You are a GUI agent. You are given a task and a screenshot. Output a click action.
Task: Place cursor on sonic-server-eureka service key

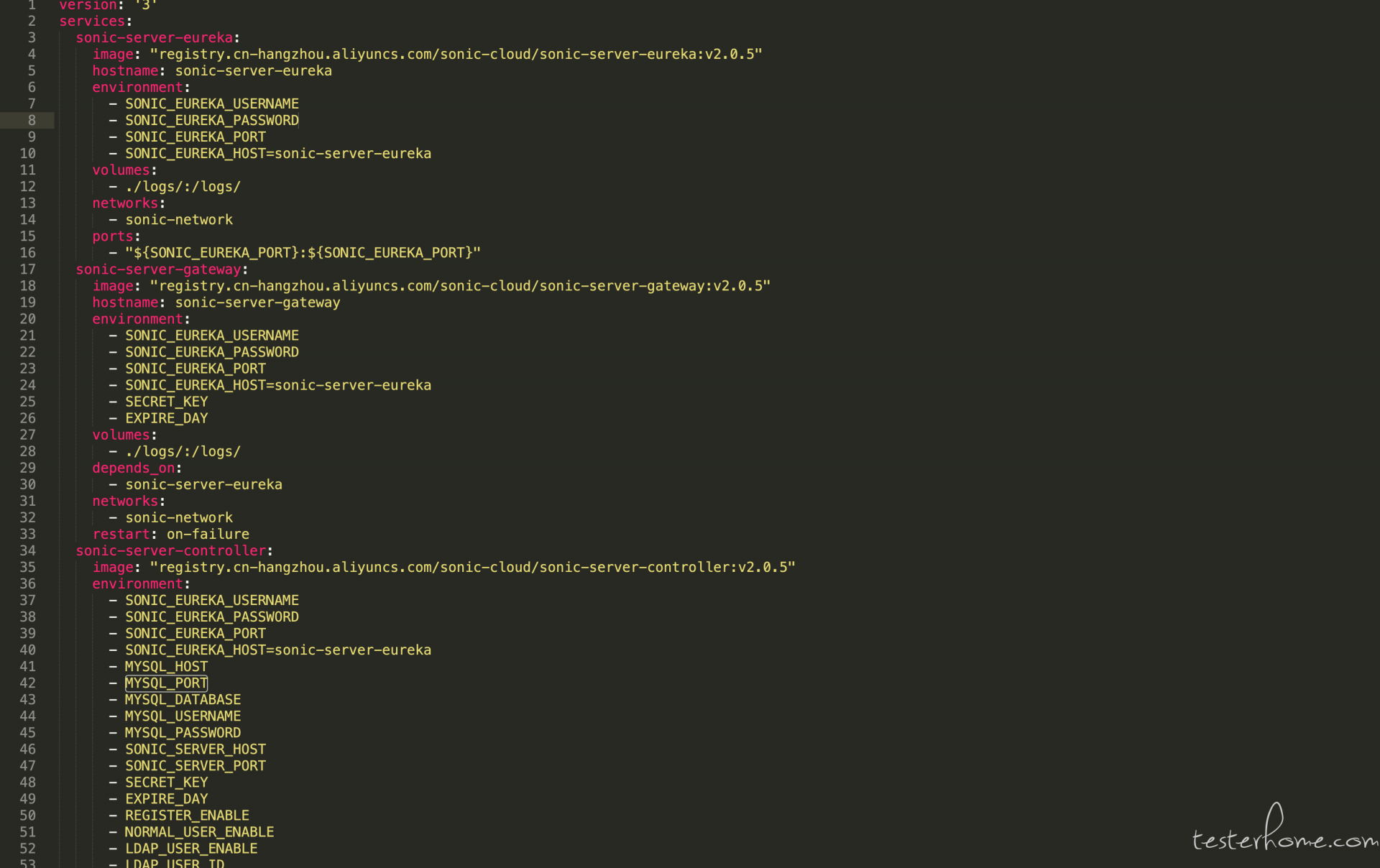coord(154,37)
